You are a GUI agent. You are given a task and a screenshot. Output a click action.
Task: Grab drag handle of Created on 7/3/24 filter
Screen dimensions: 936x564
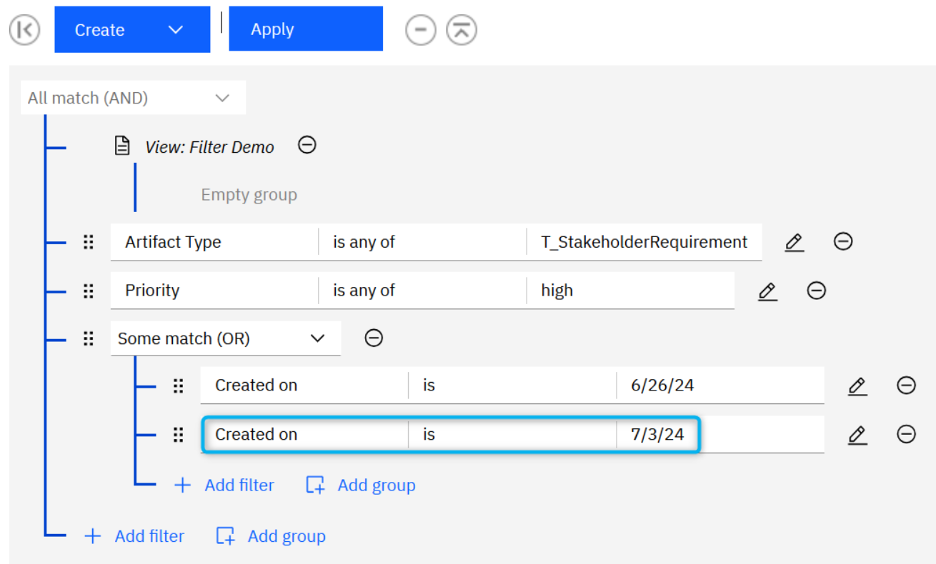pos(178,434)
